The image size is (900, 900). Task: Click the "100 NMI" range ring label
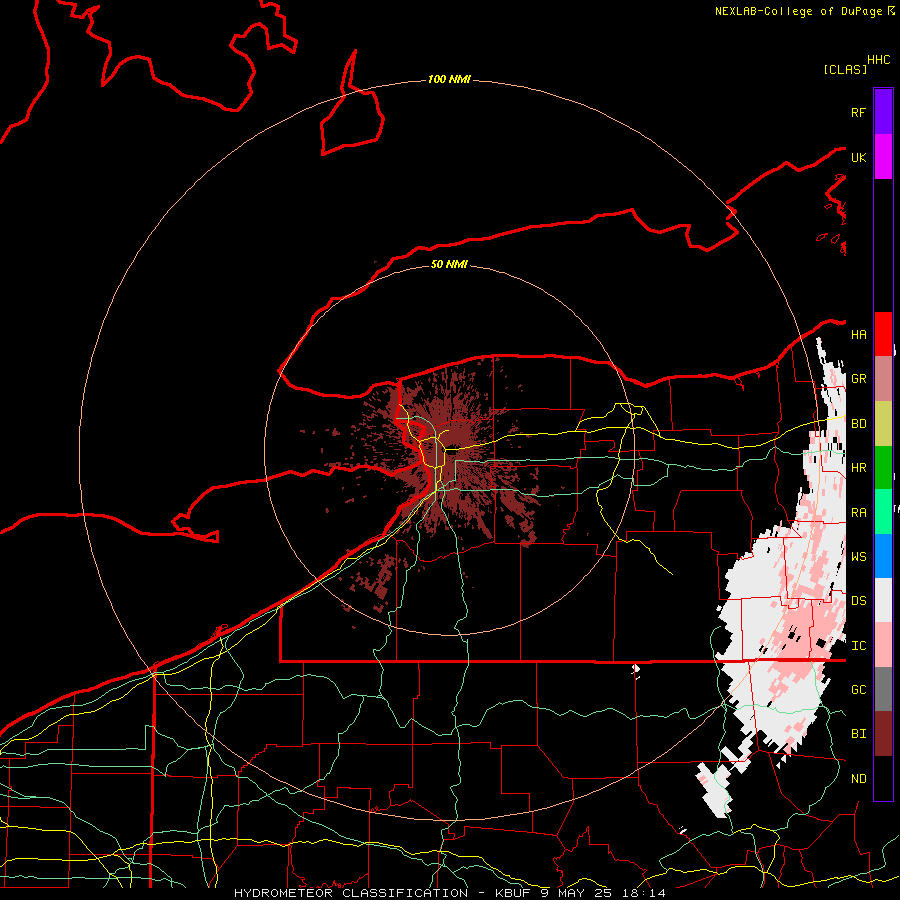[x=449, y=79]
